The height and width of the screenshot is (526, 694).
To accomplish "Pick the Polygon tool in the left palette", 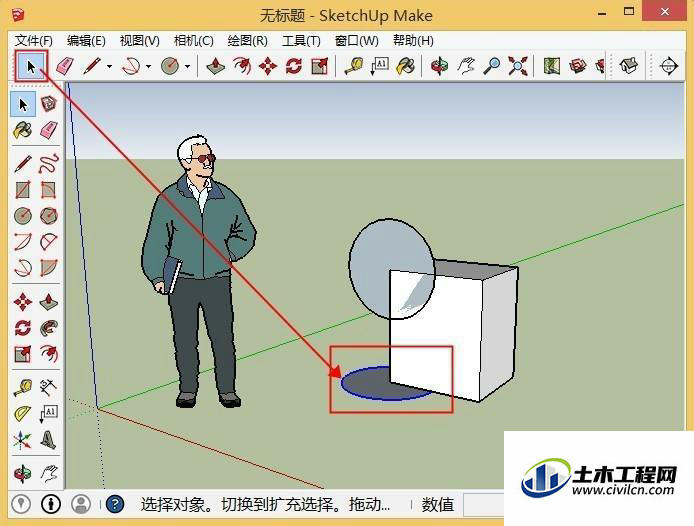I will tap(48, 216).
